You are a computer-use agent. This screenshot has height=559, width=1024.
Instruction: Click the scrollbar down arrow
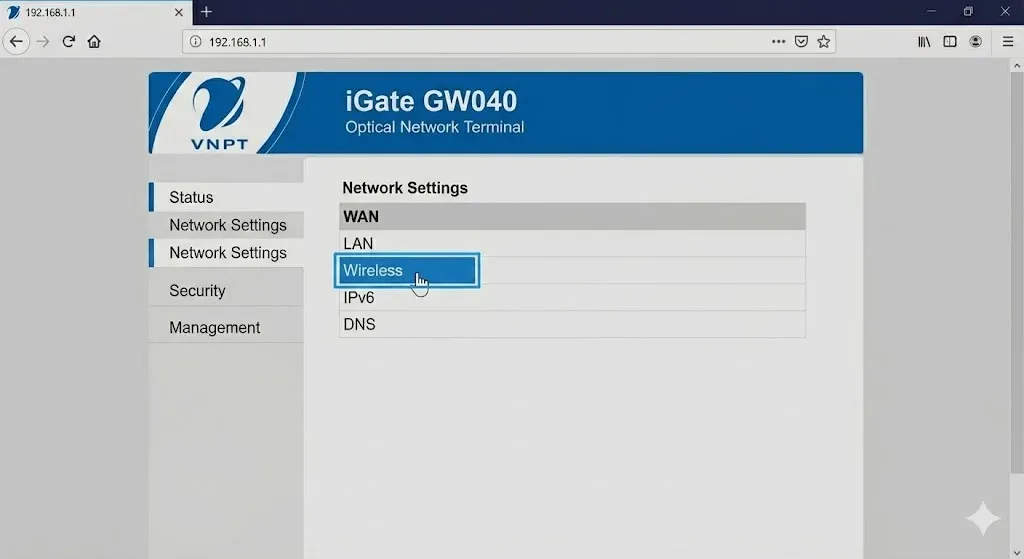(1017, 552)
